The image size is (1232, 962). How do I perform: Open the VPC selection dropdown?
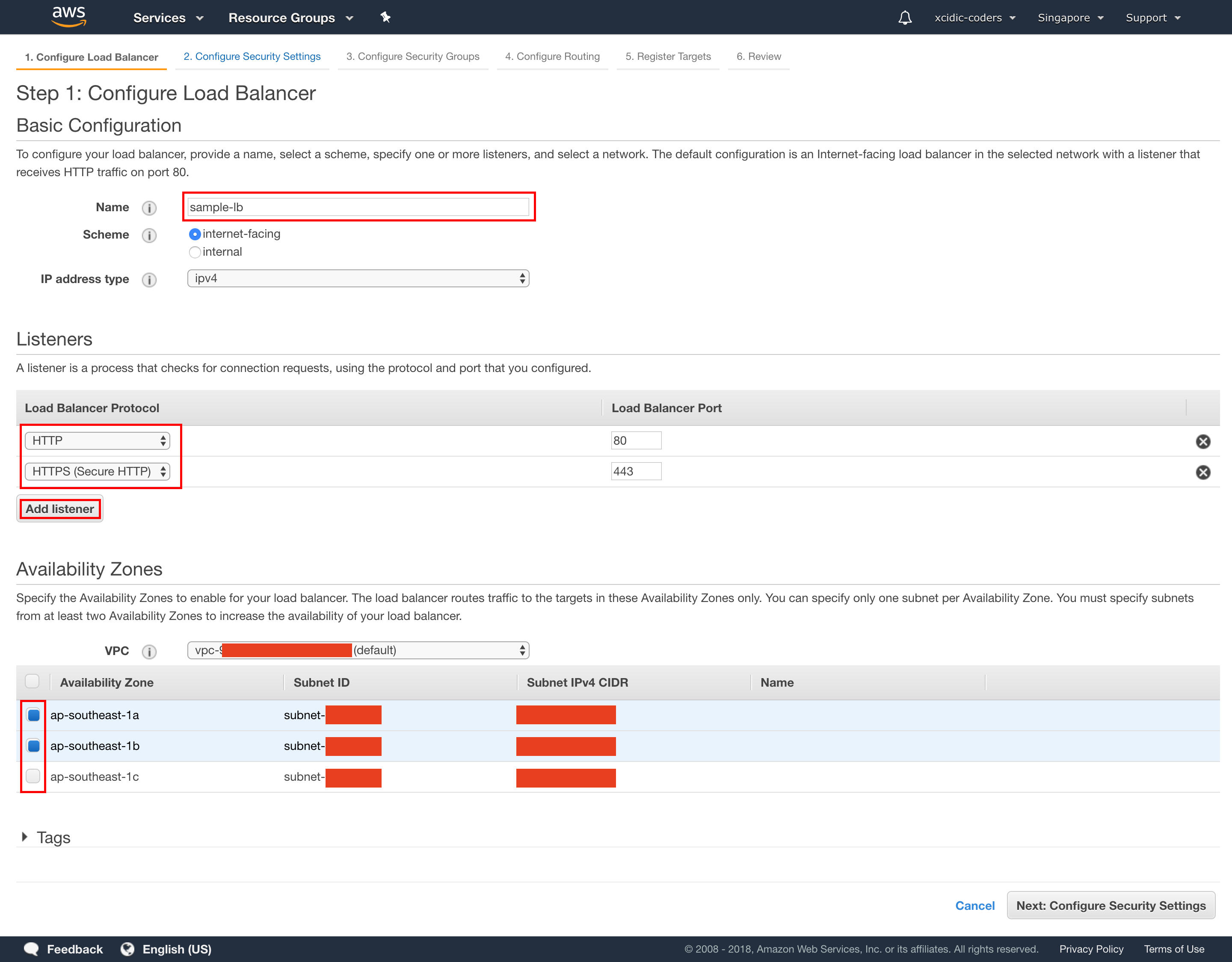(x=358, y=650)
